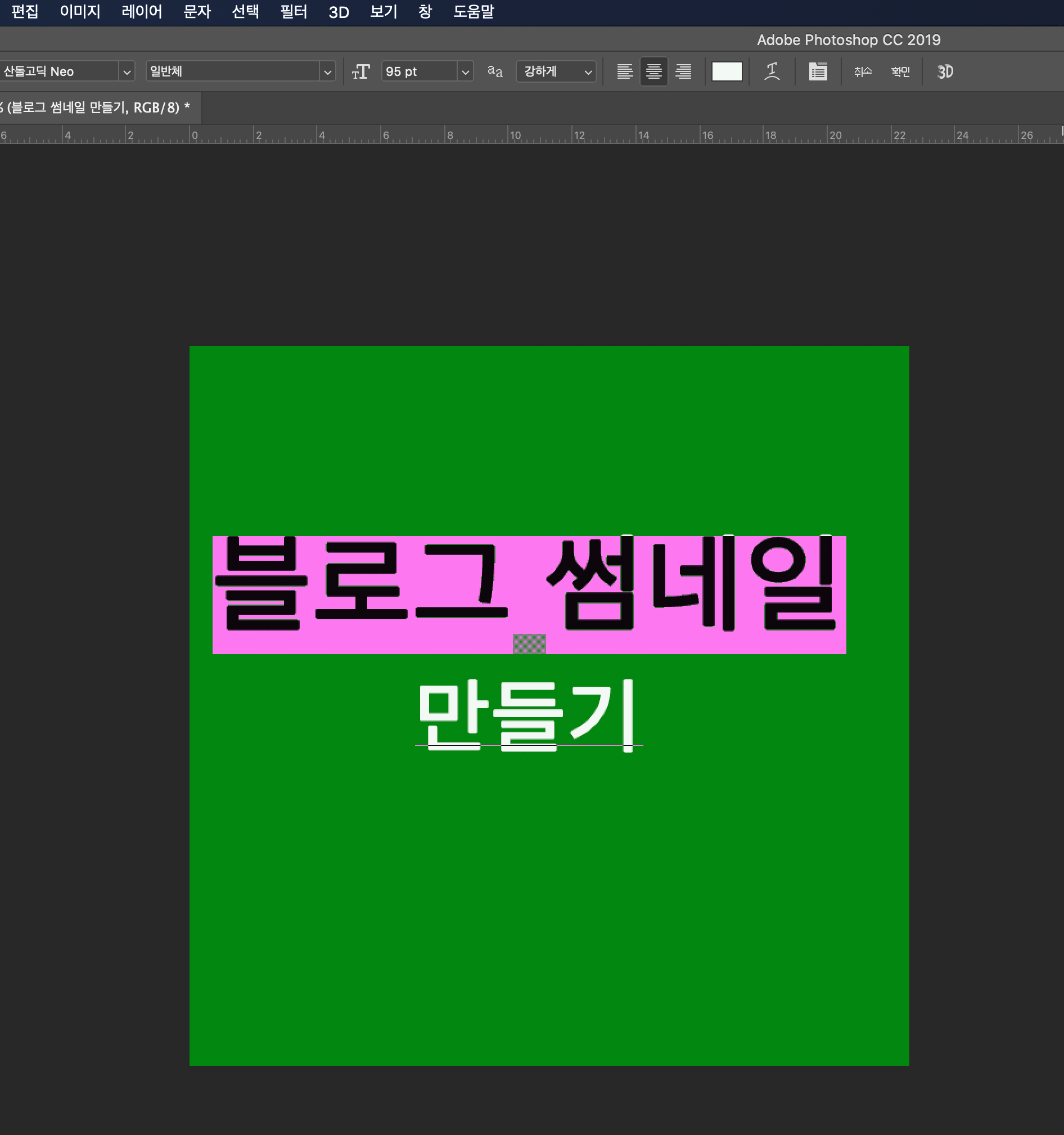
Task: Open the 레이어 menu
Action: 142,11
